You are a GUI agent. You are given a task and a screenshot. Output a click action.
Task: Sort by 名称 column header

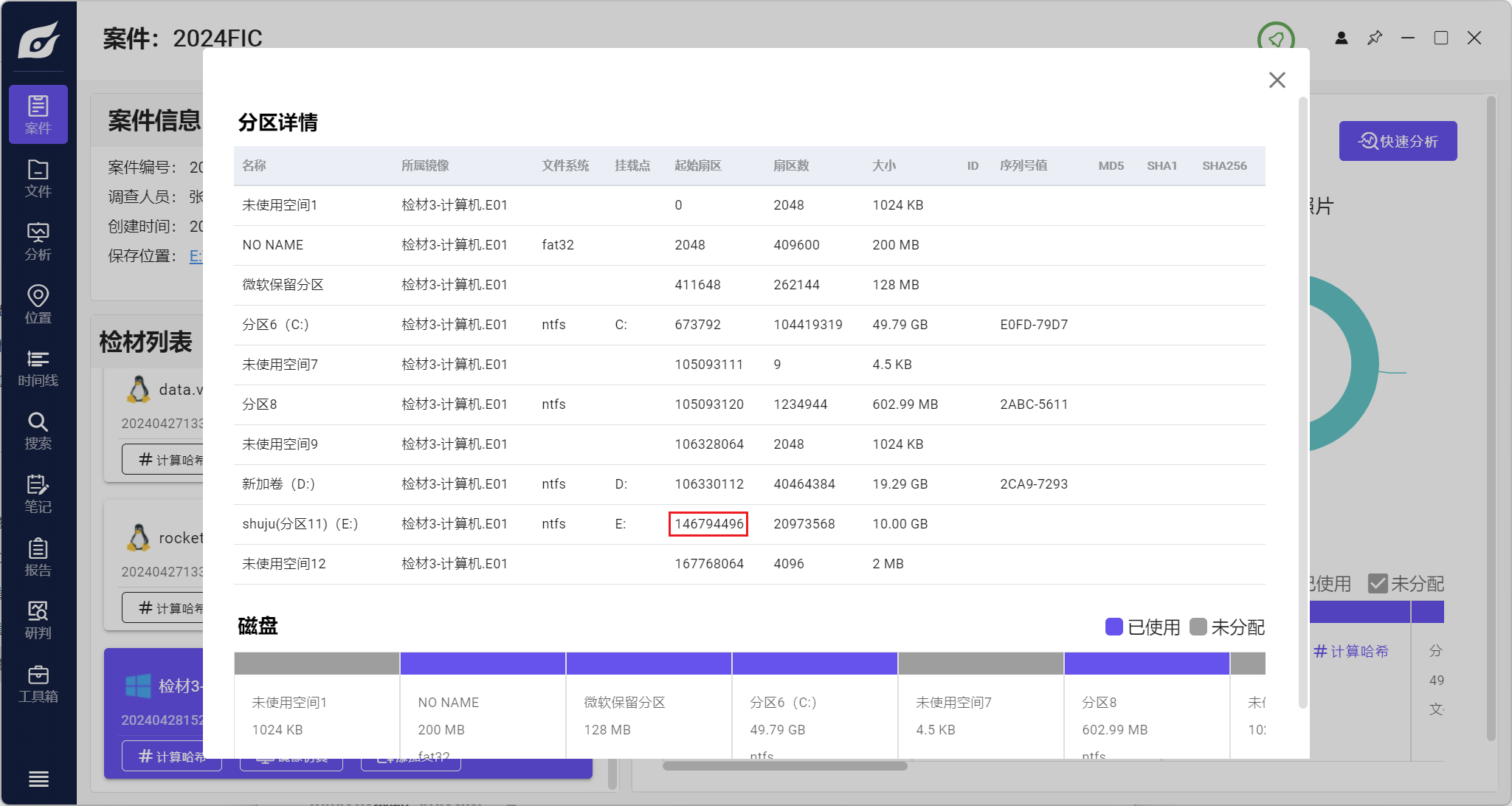click(255, 165)
